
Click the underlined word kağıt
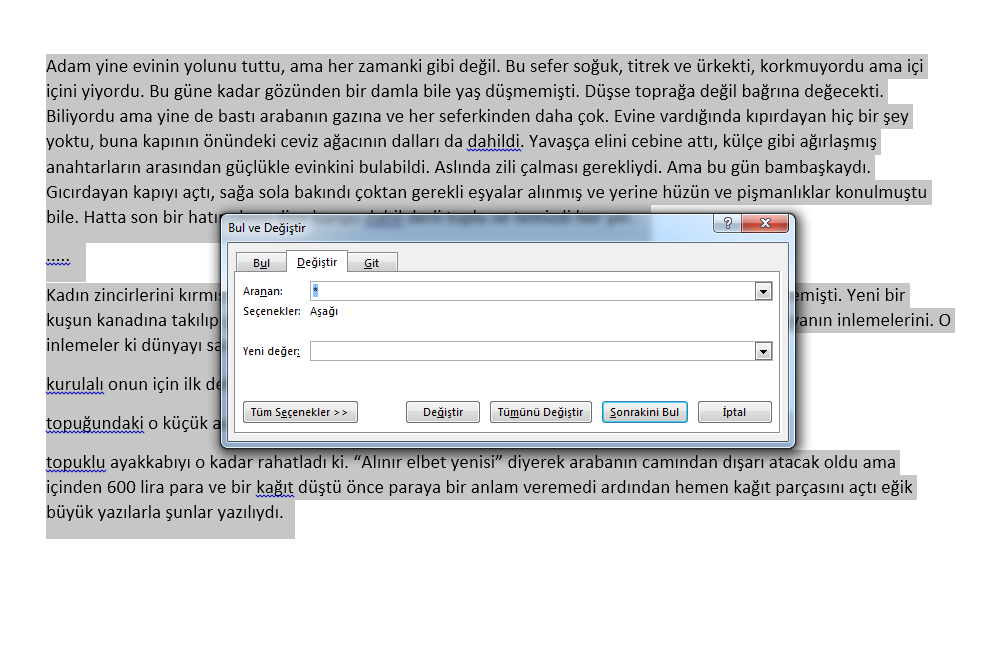click(x=275, y=488)
